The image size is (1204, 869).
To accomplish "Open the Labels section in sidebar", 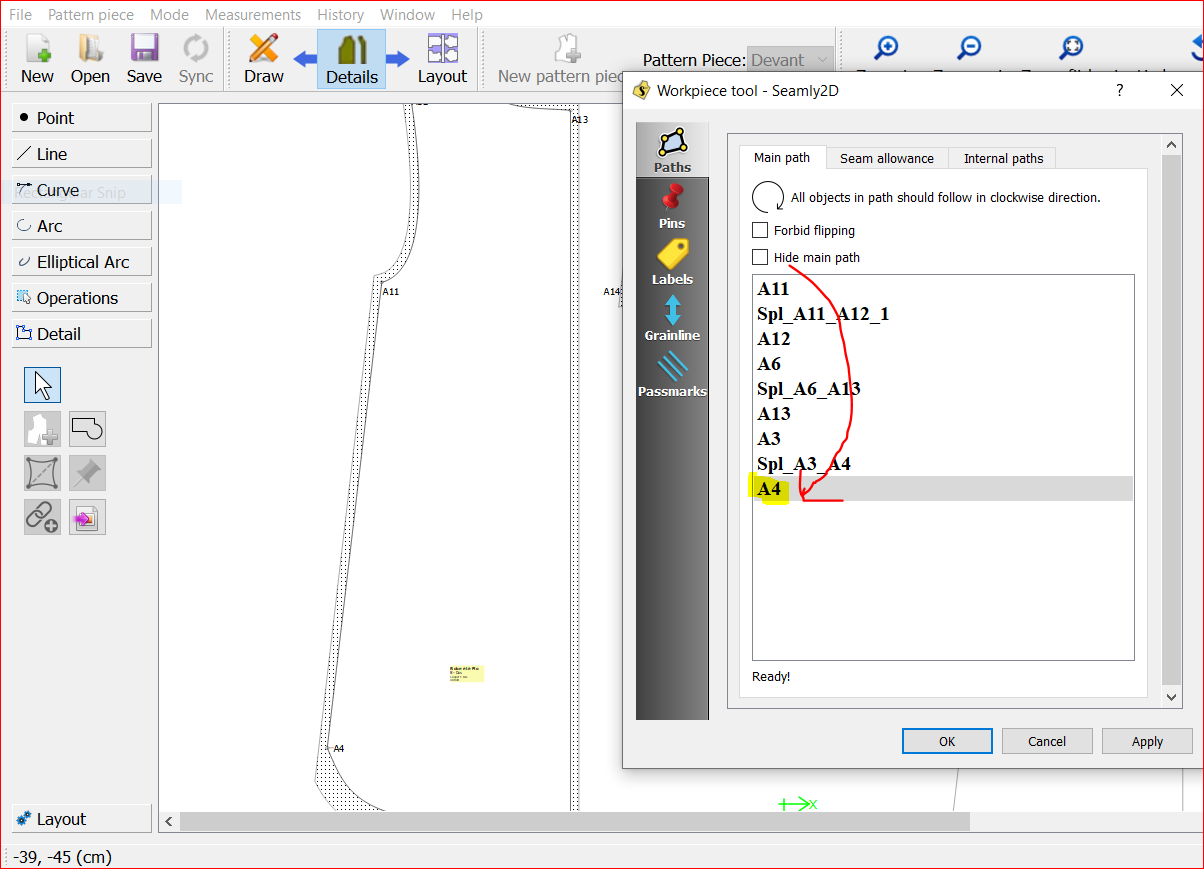I will (672, 262).
